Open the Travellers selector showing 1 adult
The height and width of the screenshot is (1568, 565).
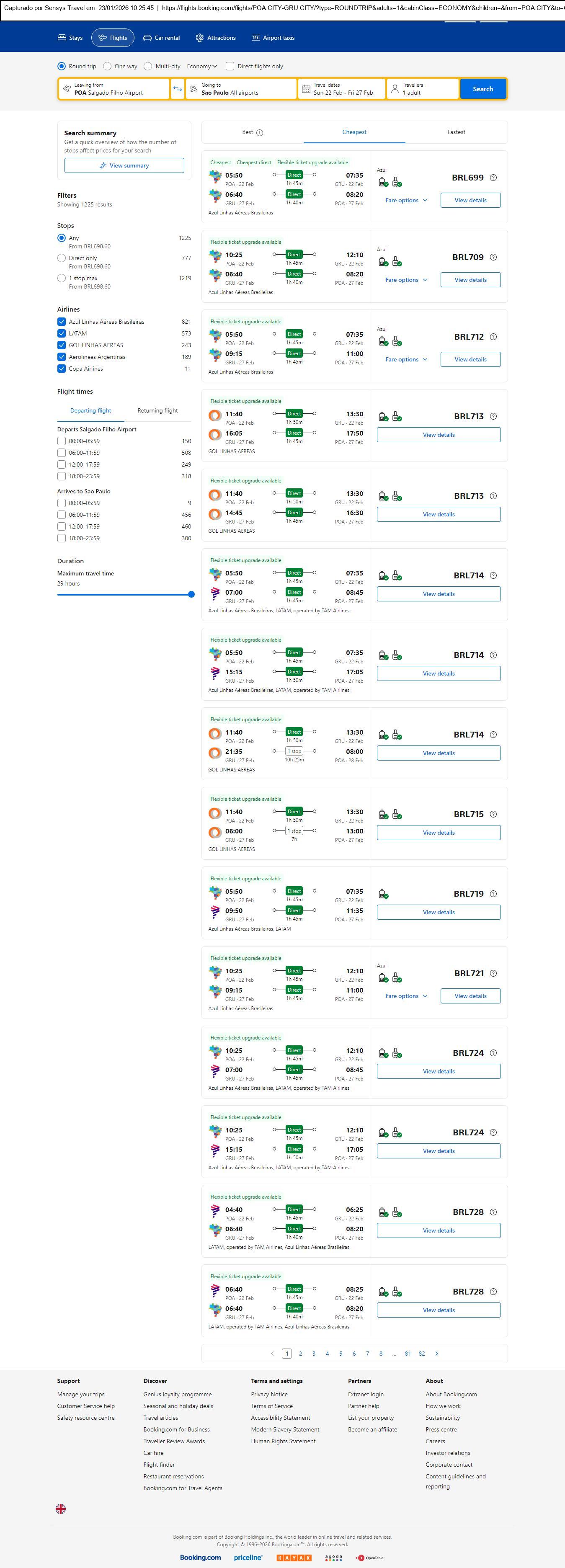pyautogui.click(x=423, y=89)
